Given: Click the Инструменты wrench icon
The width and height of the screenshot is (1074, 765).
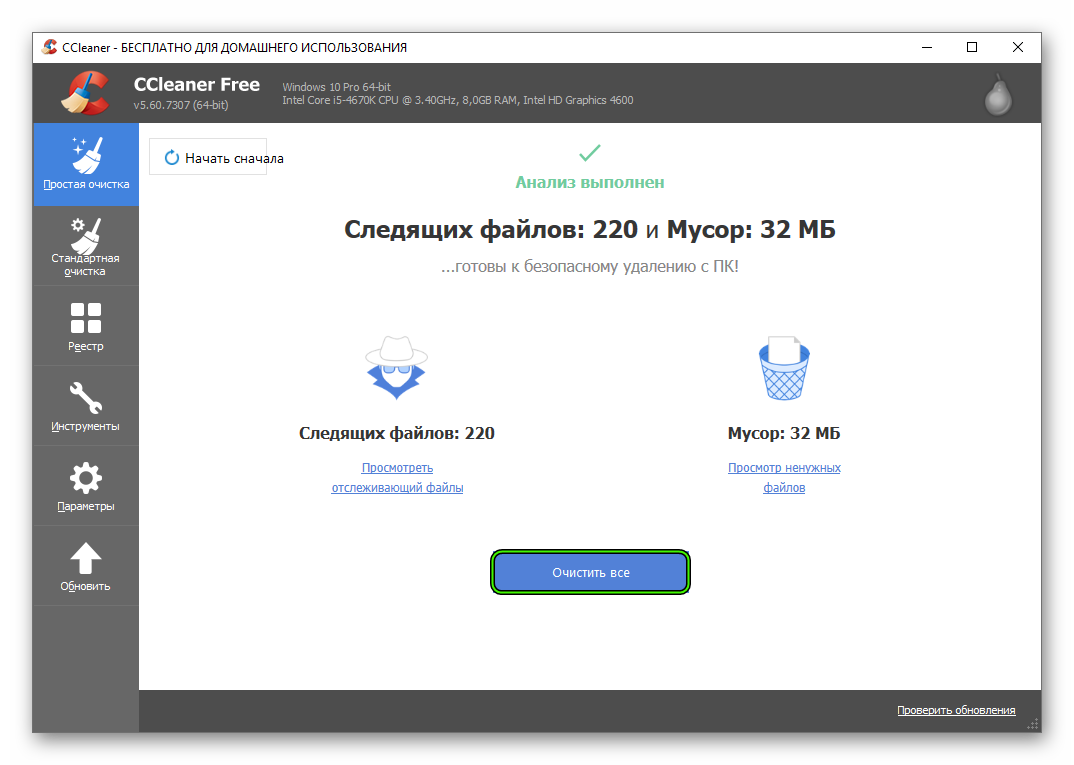Looking at the screenshot, I should 86,394.
